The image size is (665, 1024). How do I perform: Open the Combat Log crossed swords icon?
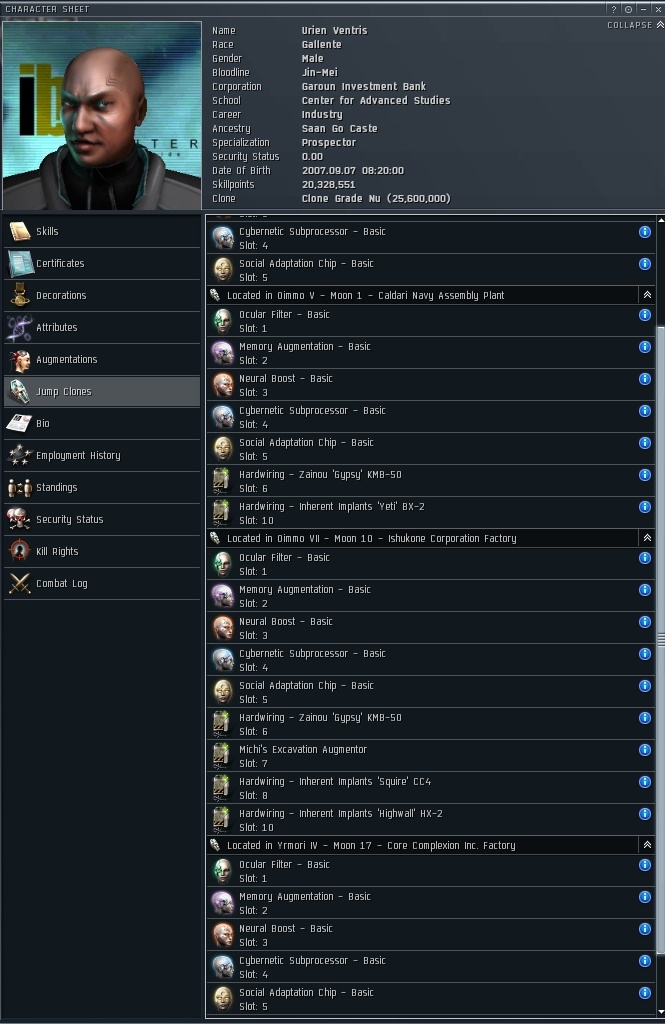20,583
